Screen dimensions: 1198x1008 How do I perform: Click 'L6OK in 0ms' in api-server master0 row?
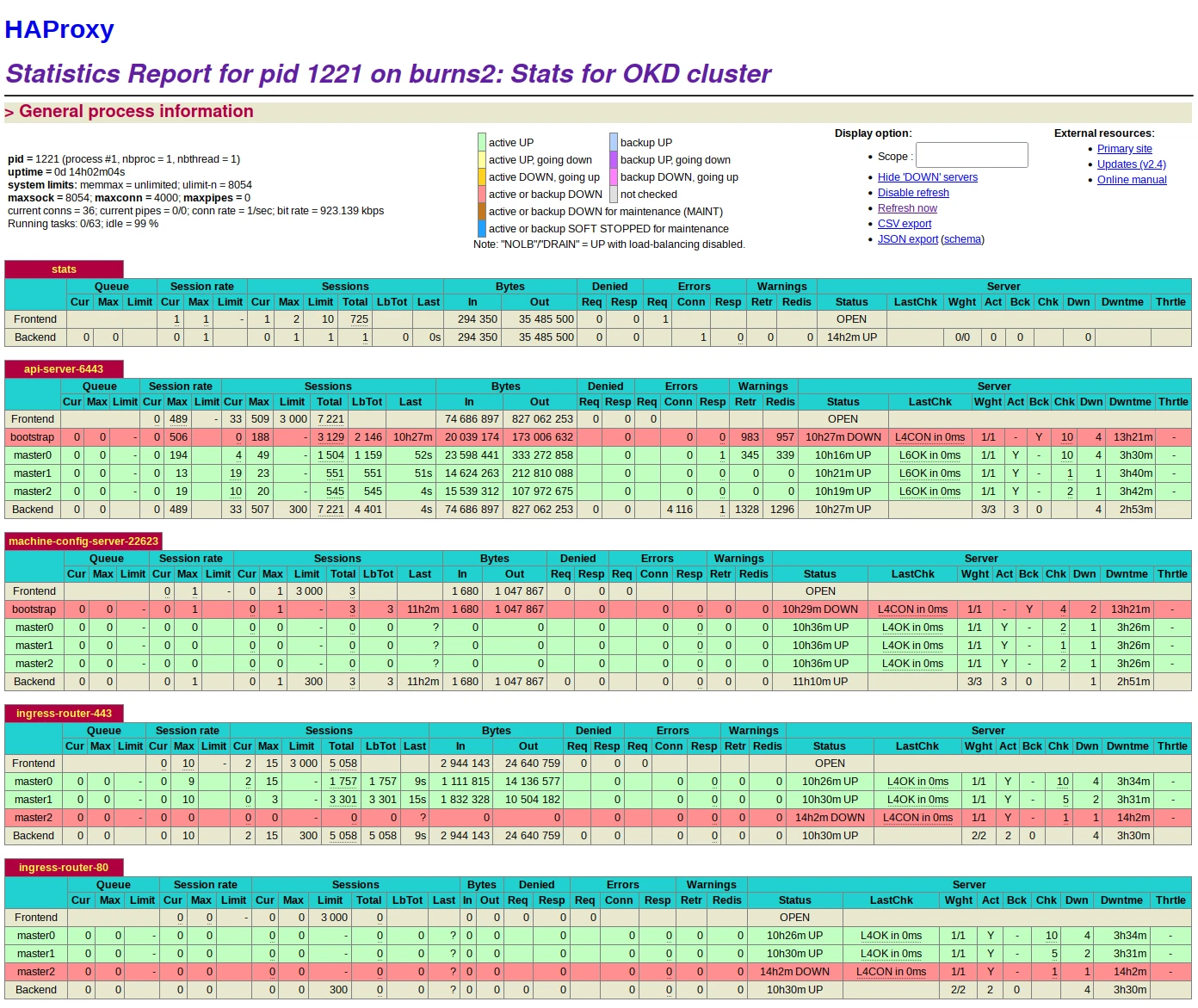point(930,455)
